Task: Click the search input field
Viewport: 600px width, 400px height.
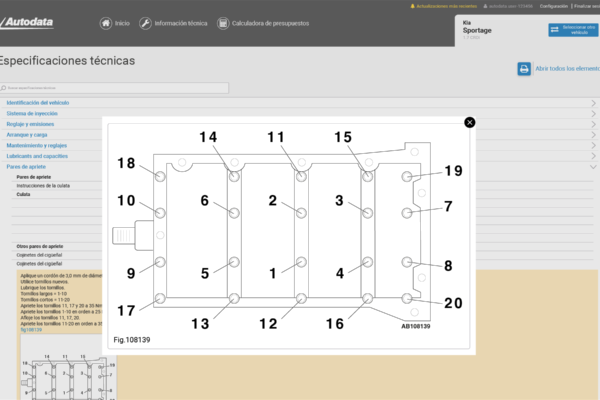Action: click(x=118, y=87)
